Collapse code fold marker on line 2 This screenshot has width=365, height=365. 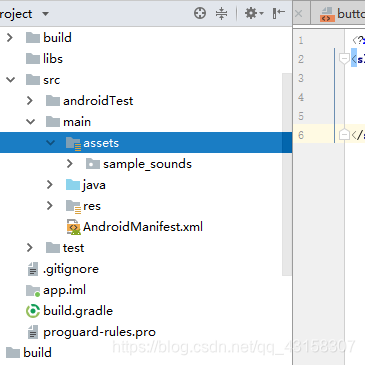(344, 59)
